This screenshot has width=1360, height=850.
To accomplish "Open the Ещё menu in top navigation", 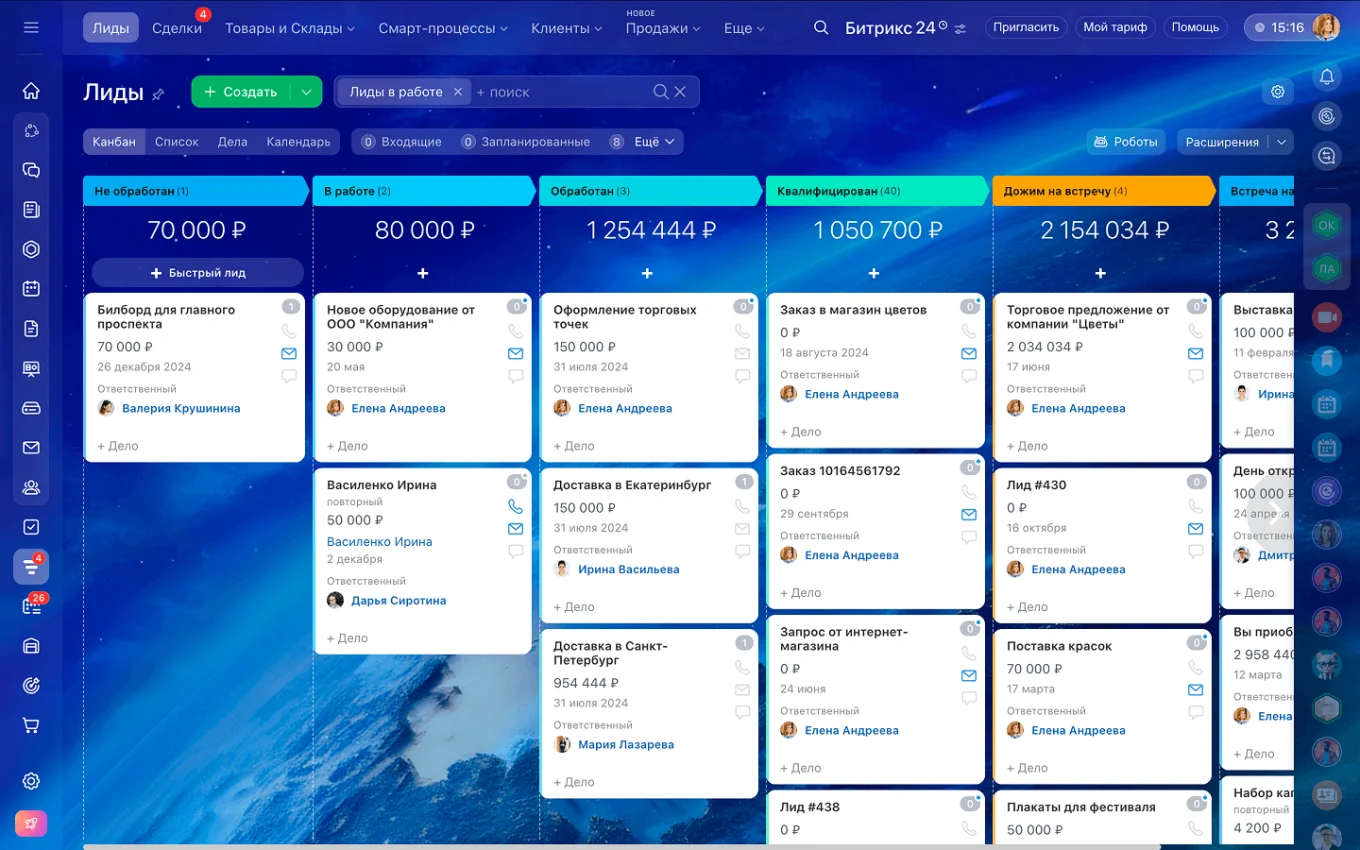I will point(743,28).
